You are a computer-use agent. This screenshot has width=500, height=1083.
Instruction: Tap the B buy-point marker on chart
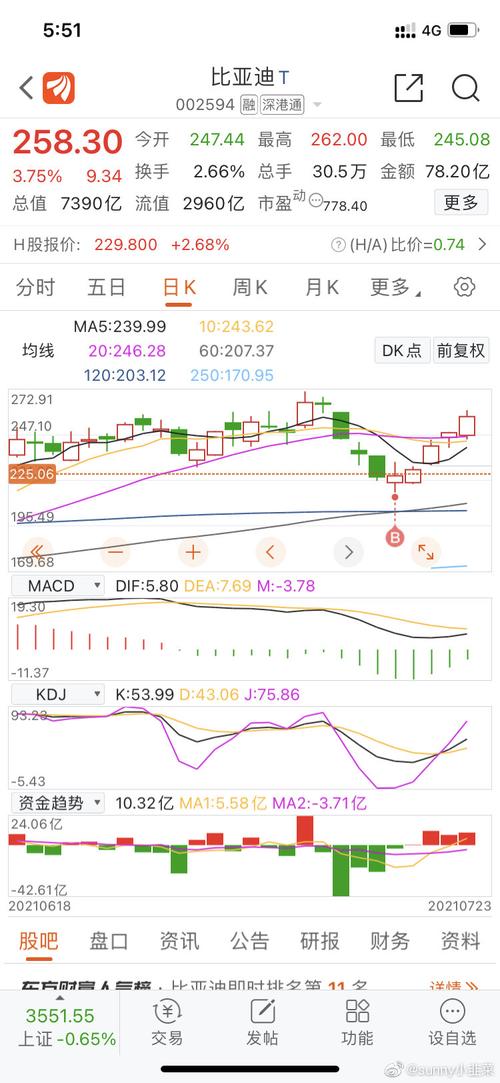point(395,536)
